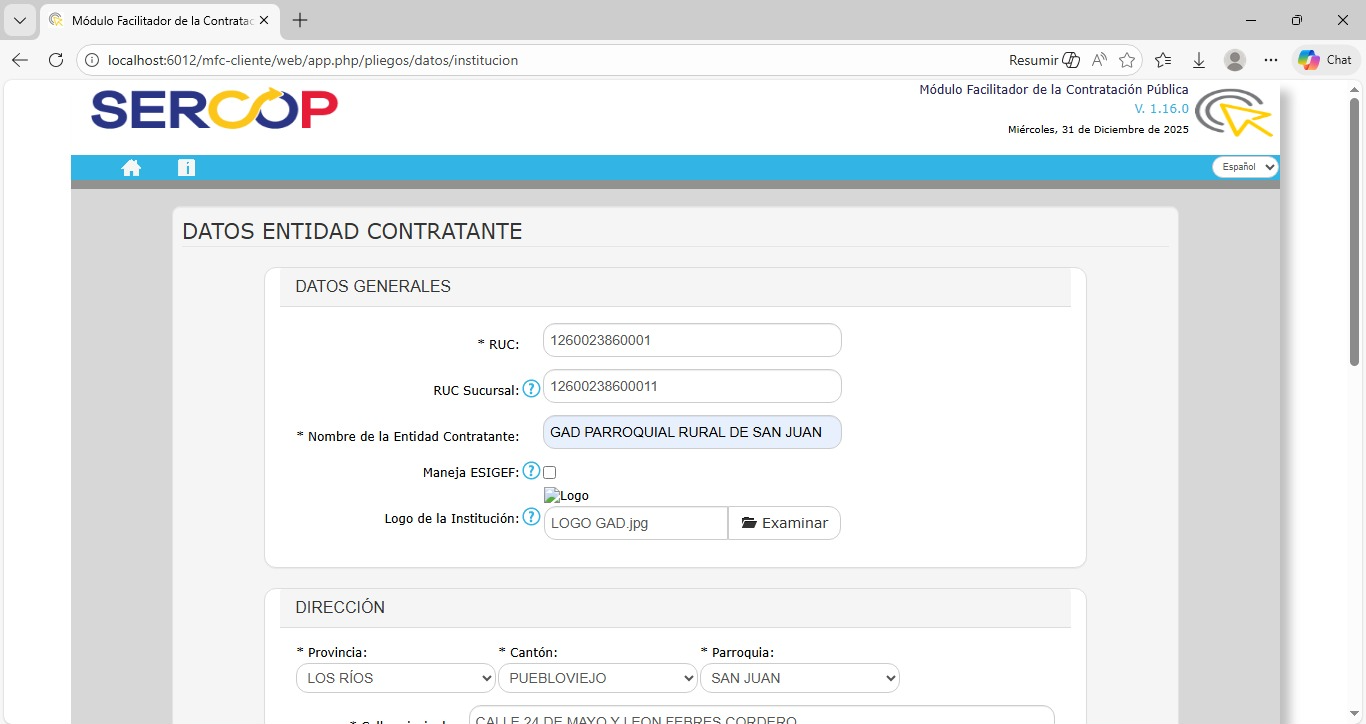Open the information icon in navbar
The image size is (1366, 724).
click(x=186, y=168)
